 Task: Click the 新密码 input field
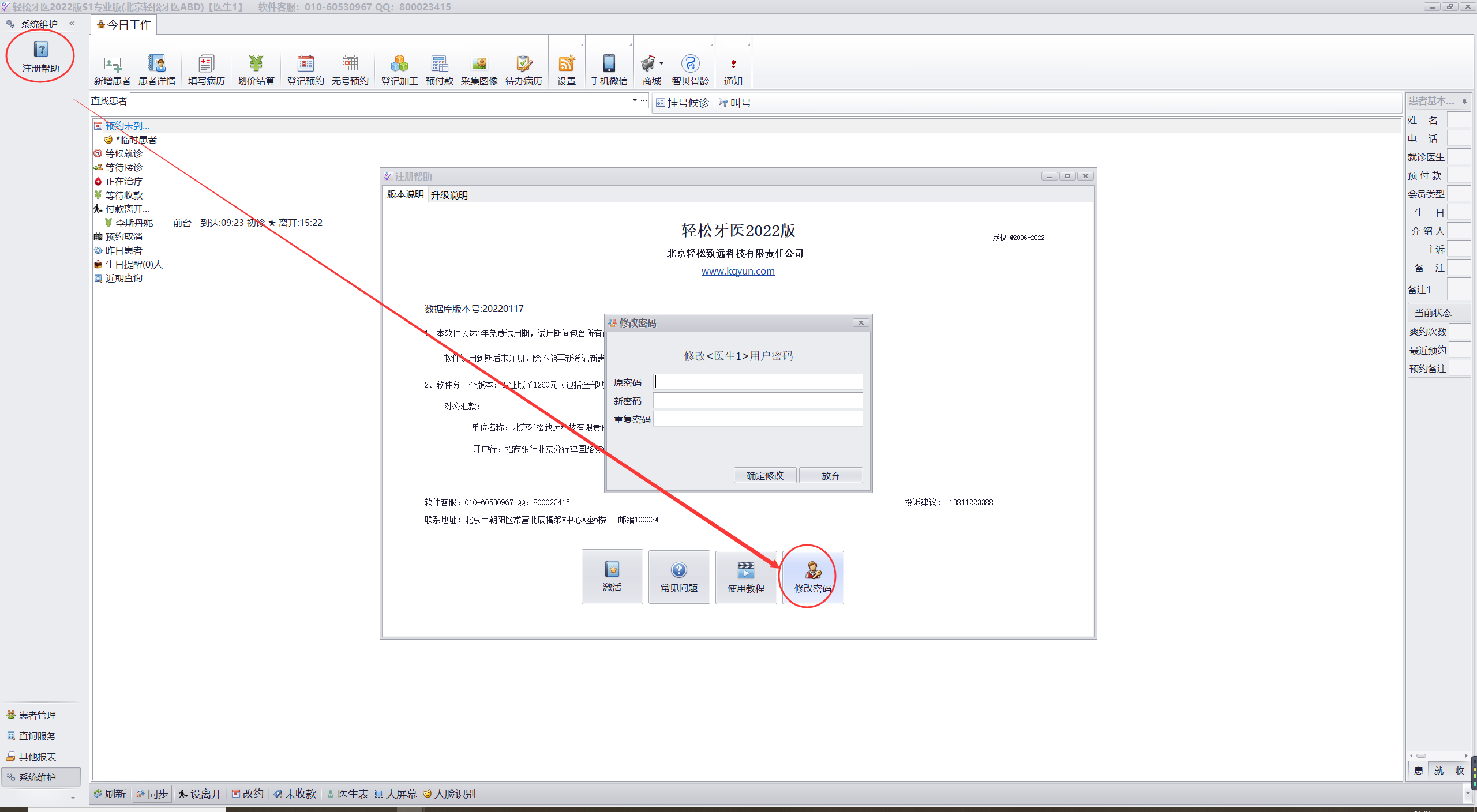pos(758,400)
